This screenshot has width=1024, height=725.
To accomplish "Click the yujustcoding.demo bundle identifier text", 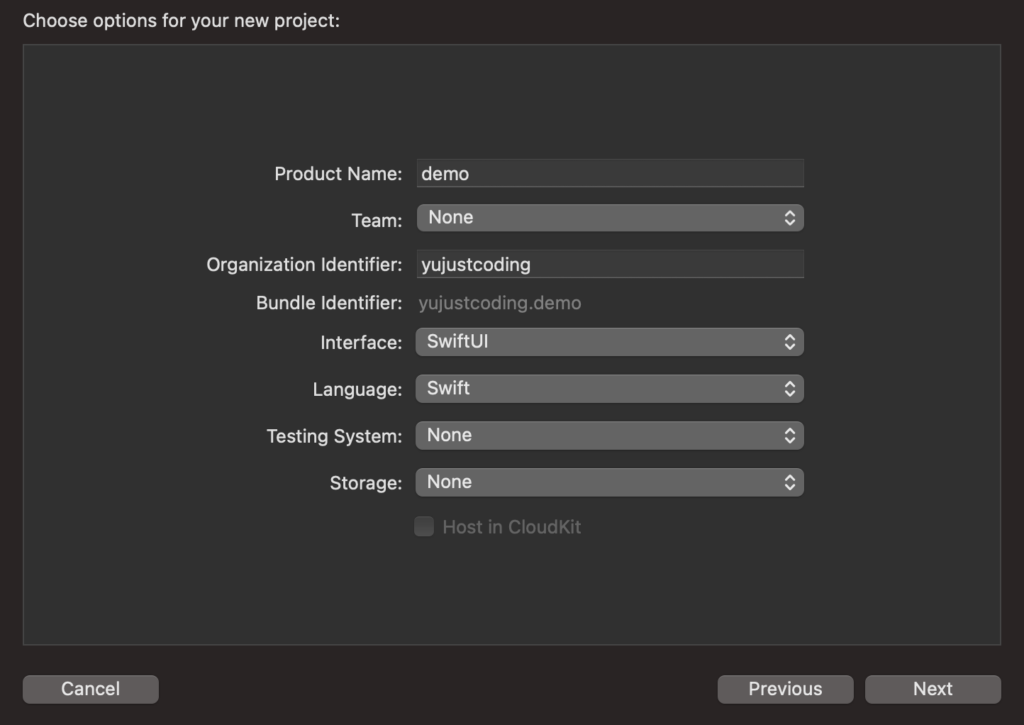I will pos(499,303).
